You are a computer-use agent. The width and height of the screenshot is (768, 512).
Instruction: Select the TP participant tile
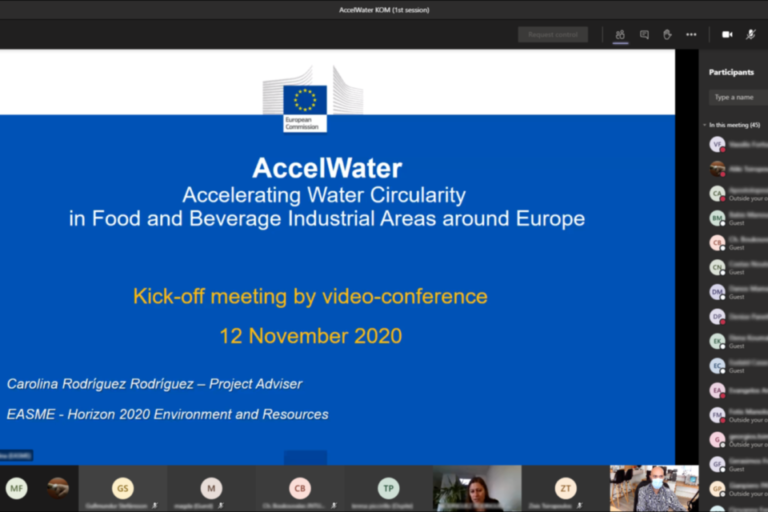click(388, 488)
